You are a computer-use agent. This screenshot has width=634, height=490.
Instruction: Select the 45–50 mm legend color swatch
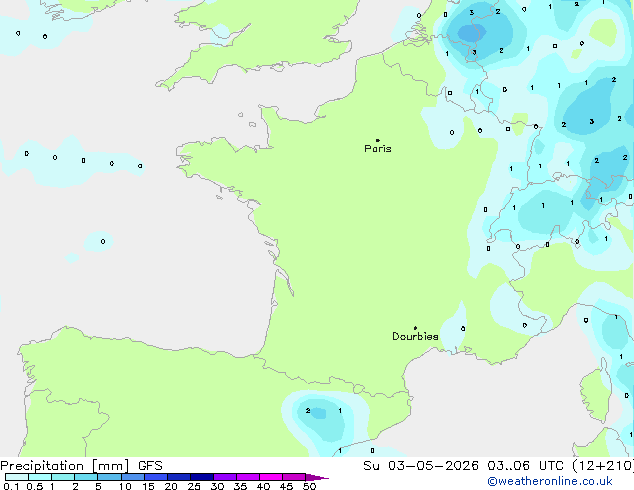tap(294, 477)
